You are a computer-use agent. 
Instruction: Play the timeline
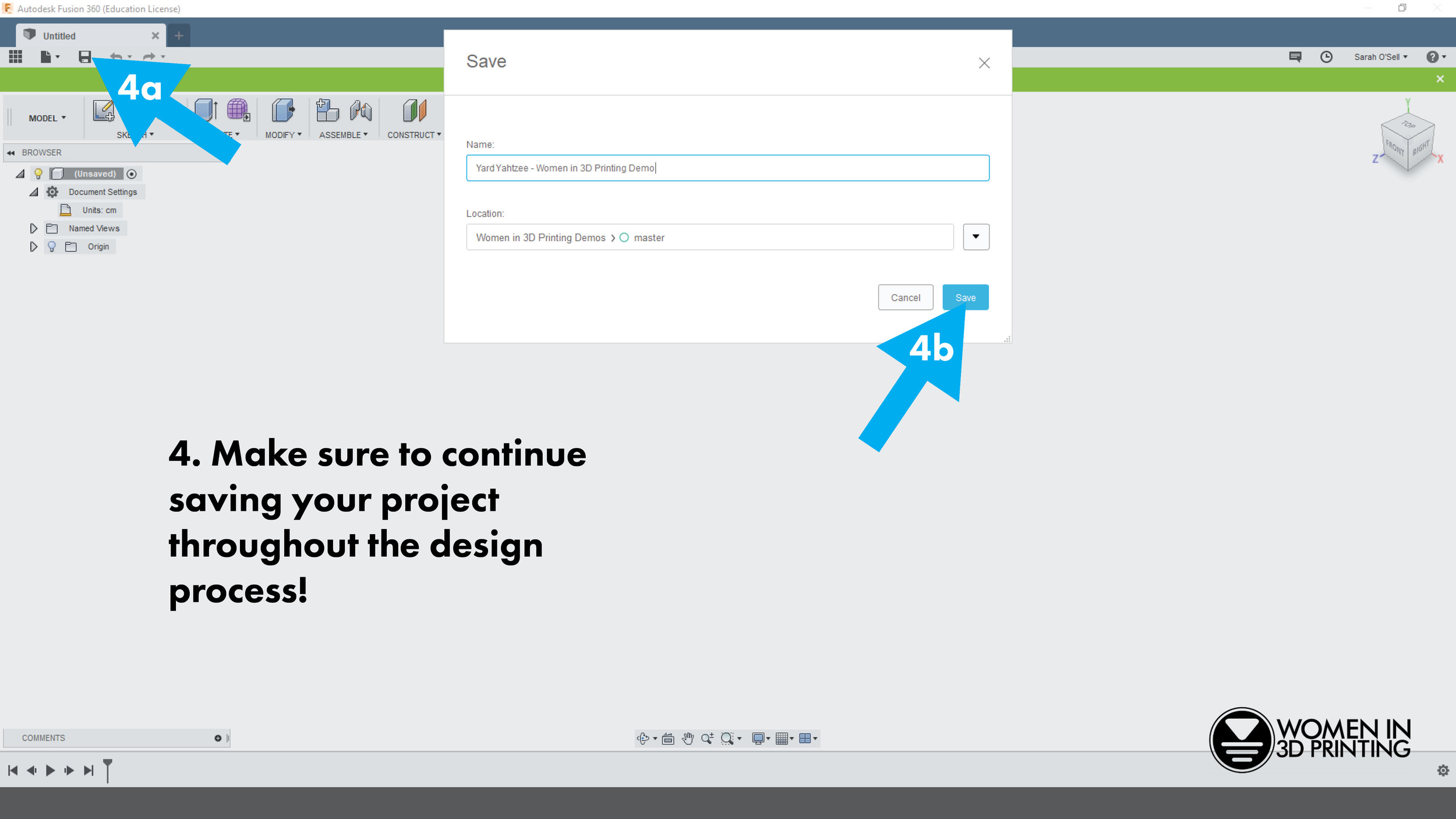(51, 770)
